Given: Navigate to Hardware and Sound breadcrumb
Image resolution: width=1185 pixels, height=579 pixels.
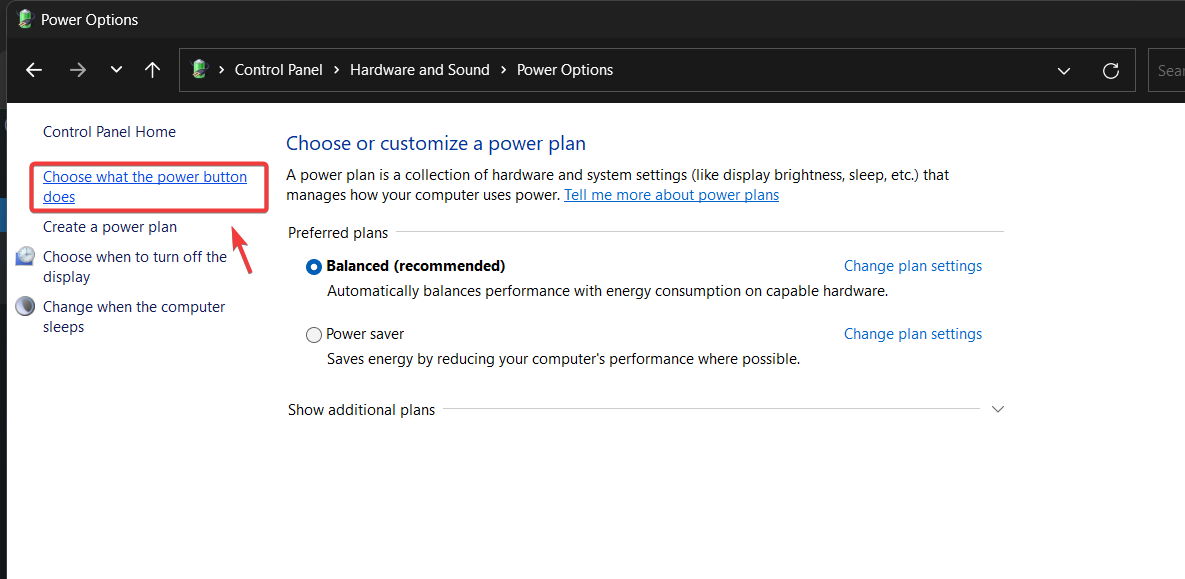Looking at the screenshot, I should (419, 70).
